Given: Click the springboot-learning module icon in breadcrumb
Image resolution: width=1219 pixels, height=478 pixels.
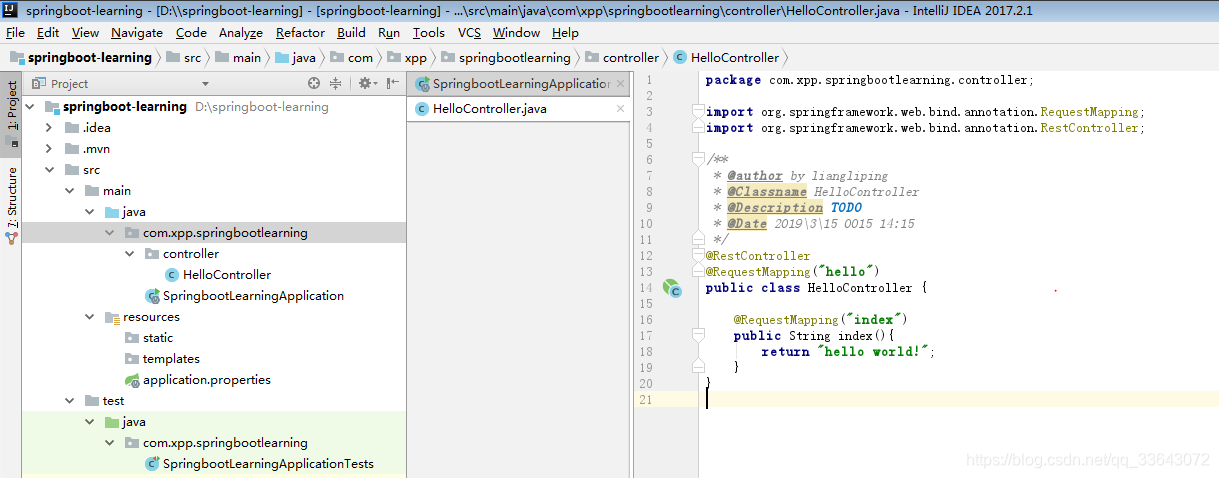Looking at the screenshot, I should (x=16, y=58).
